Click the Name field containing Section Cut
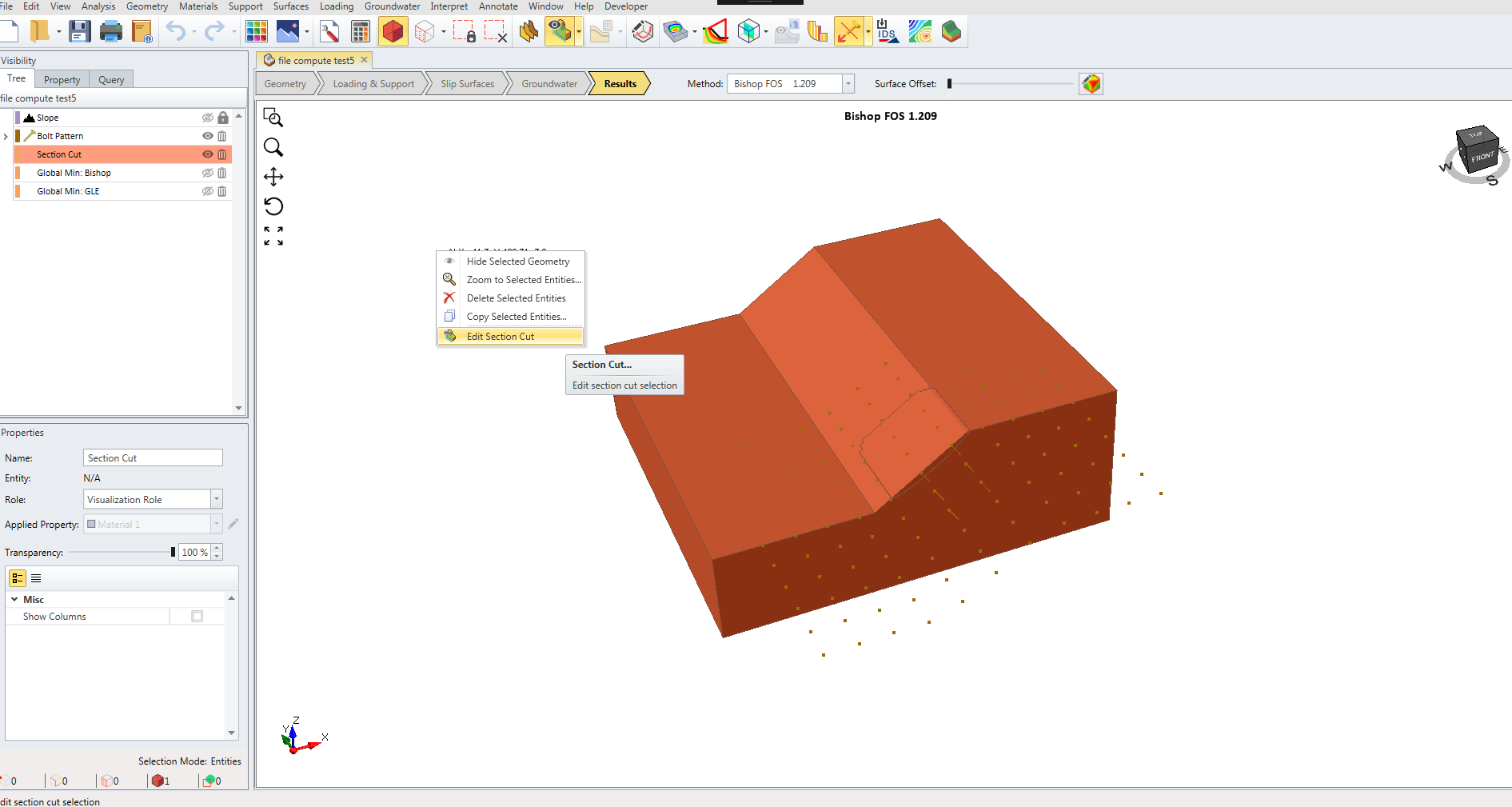 pyautogui.click(x=153, y=457)
